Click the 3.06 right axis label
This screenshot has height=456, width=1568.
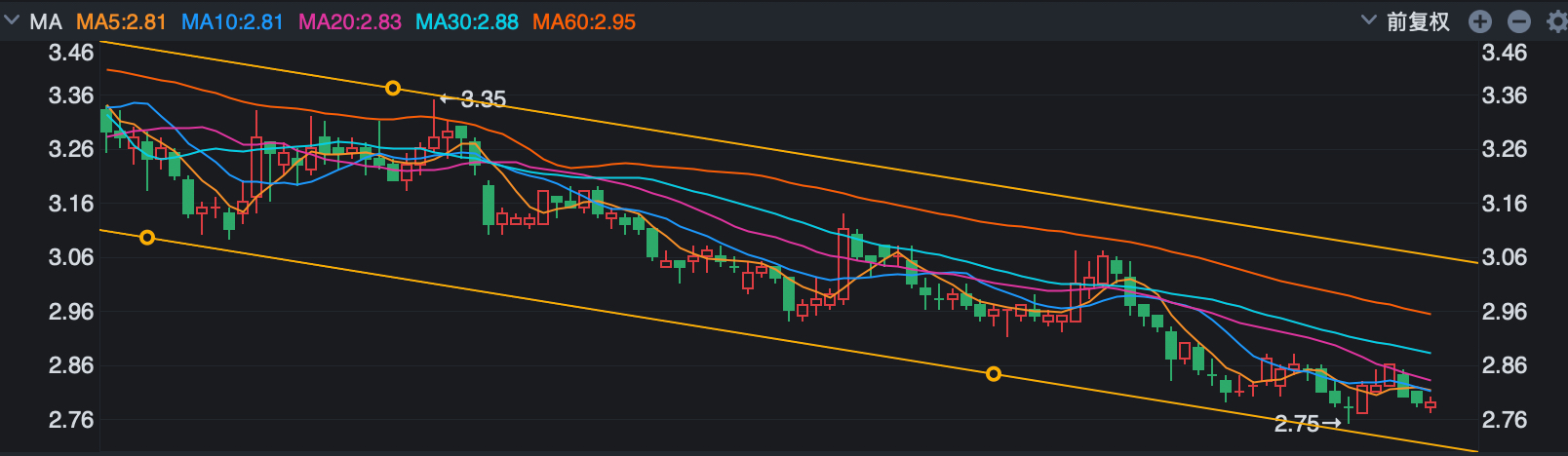click(1505, 257)
